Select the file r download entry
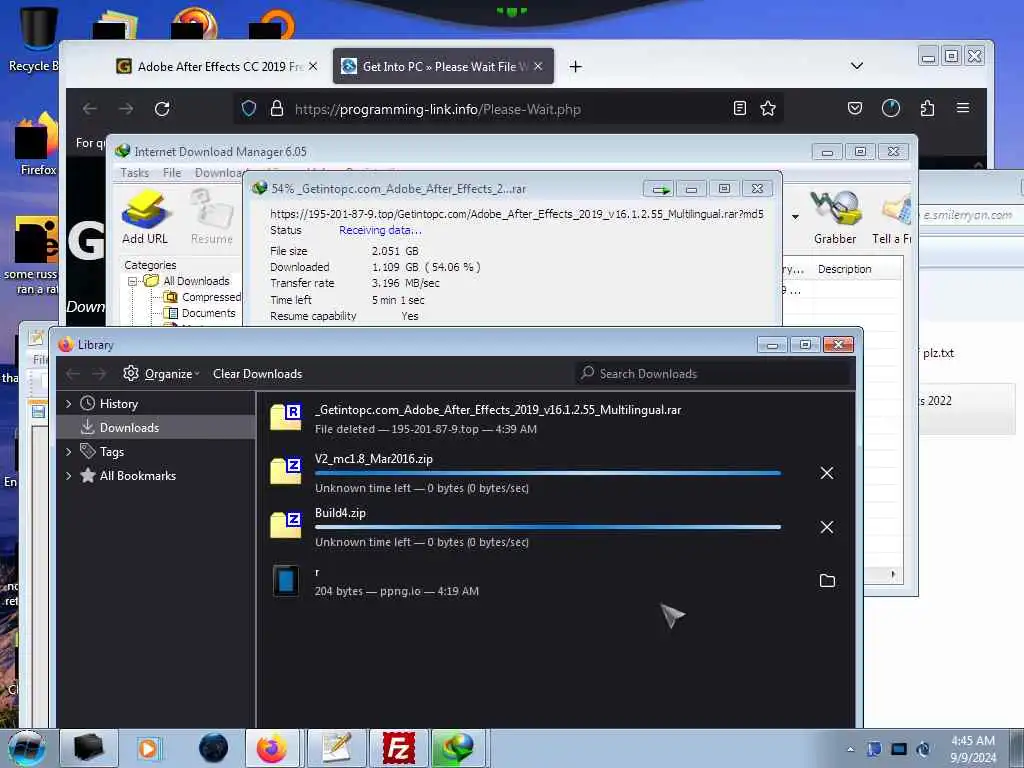This screenshot has height=768, width=1024. (x=556, y=581)
